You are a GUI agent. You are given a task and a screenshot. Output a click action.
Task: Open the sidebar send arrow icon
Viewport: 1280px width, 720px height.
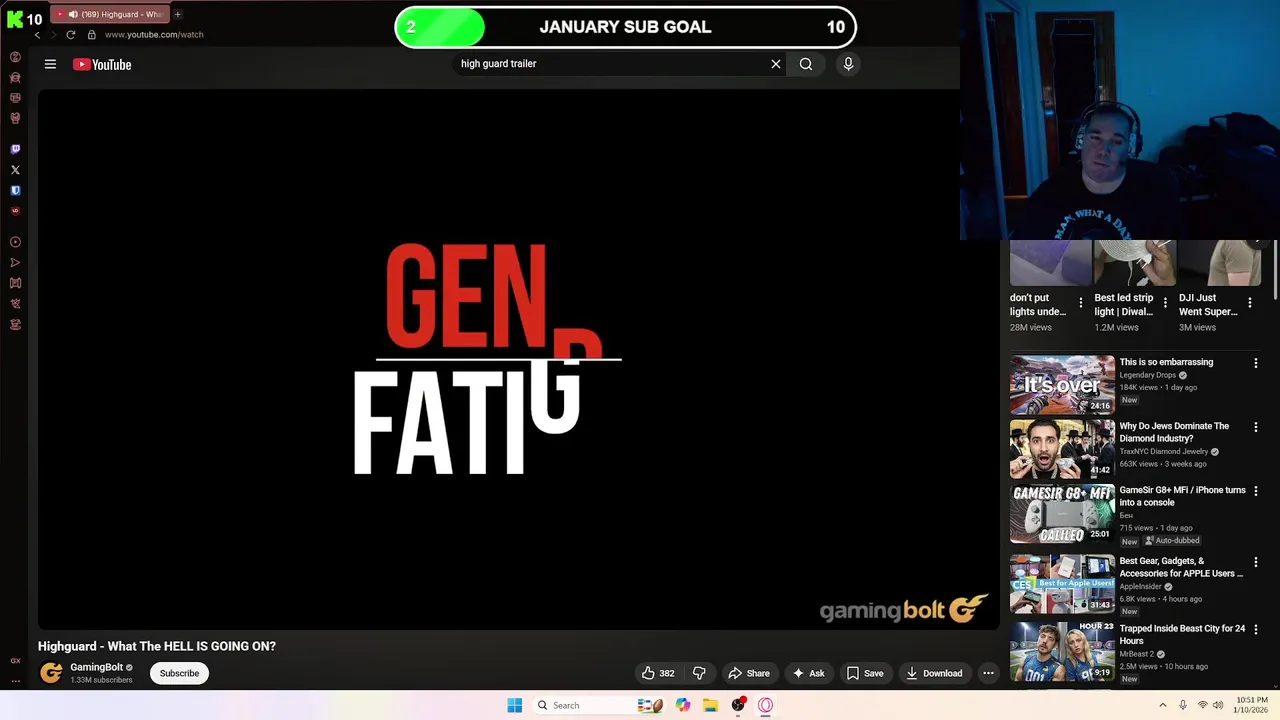[x=15, y=263]
